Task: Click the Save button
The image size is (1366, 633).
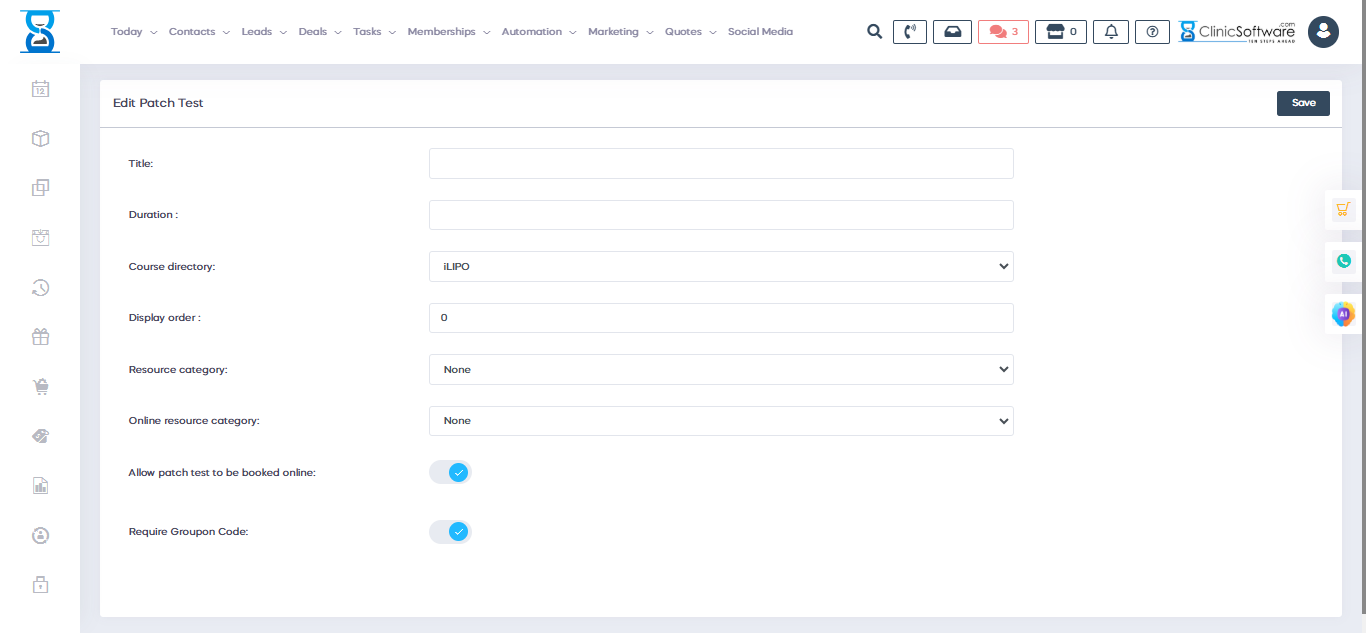Action: click(x=1303, y=103)
